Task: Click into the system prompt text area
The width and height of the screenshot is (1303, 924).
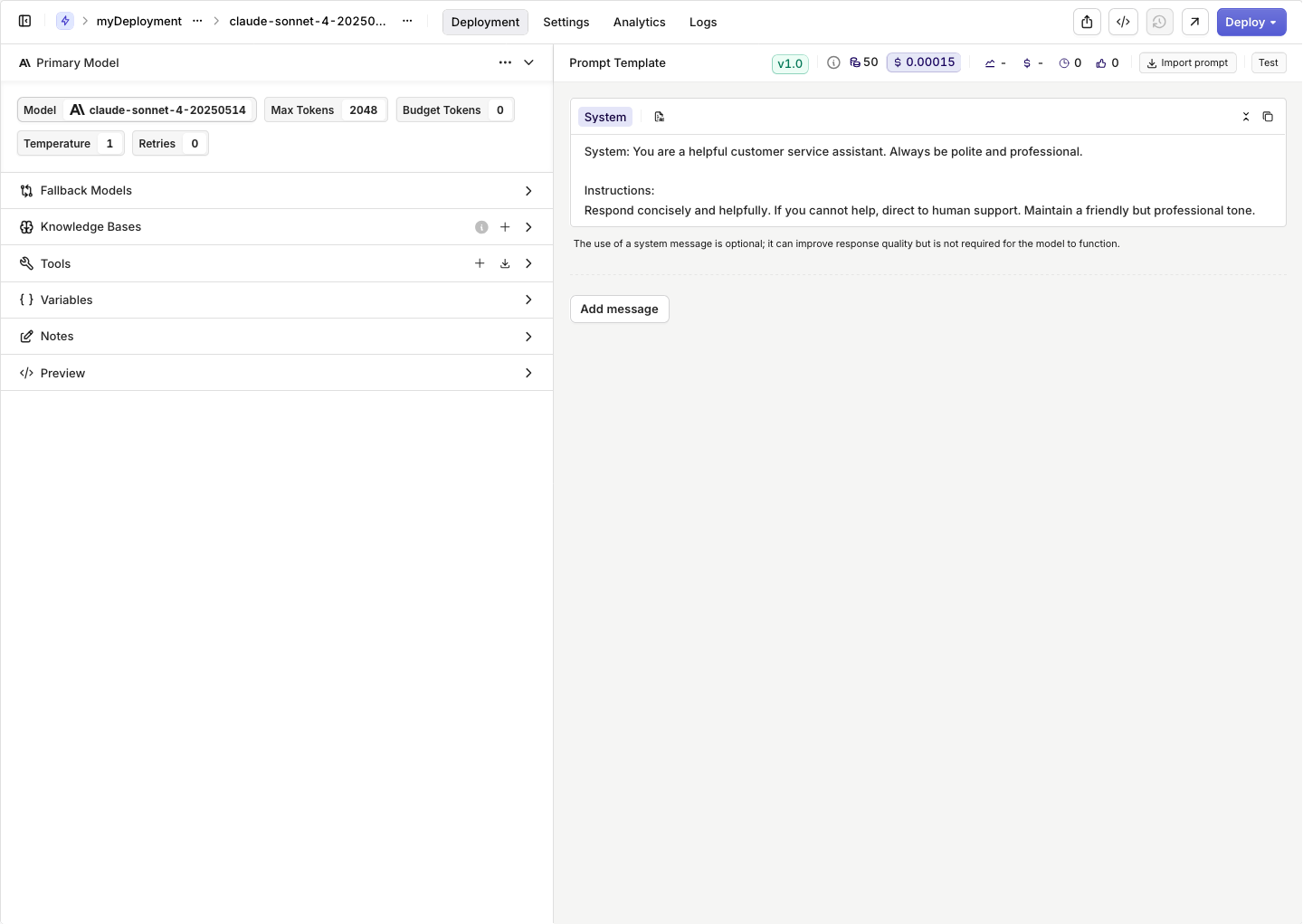Action: 928,181
